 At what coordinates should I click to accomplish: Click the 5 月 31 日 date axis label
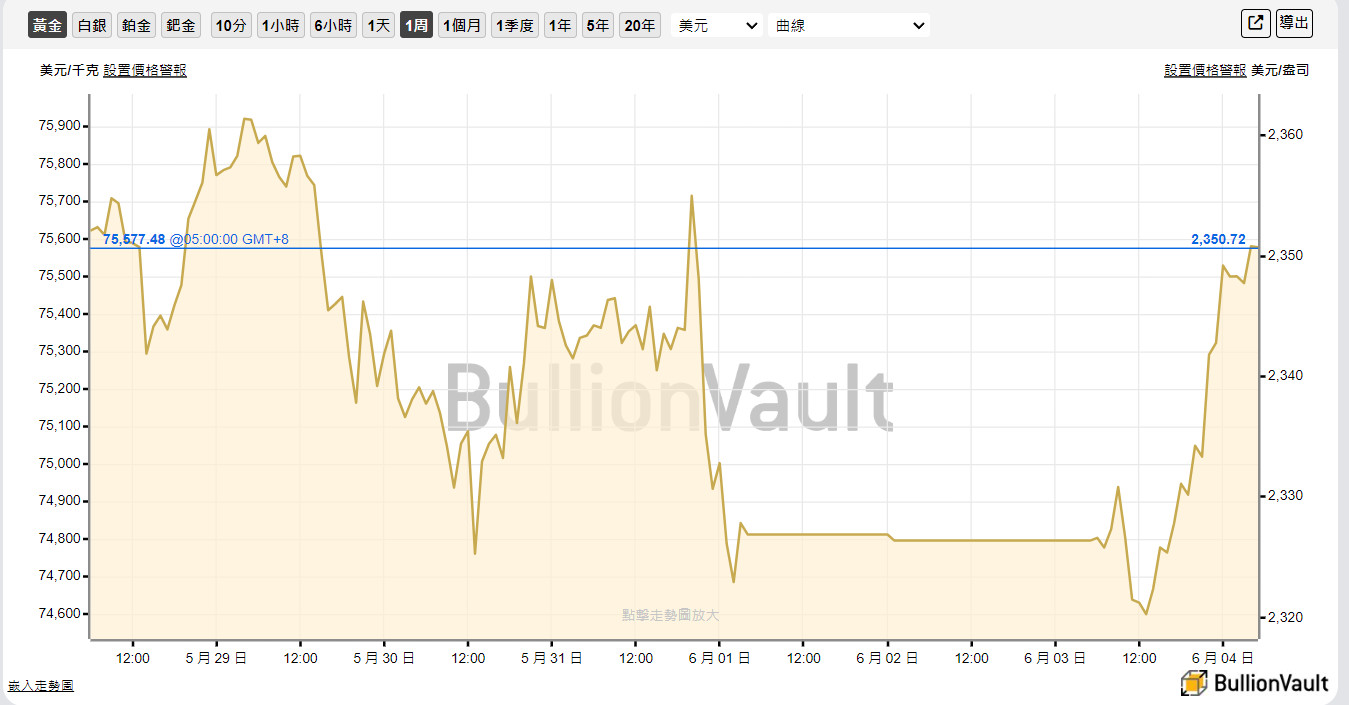tap(552, 658)
